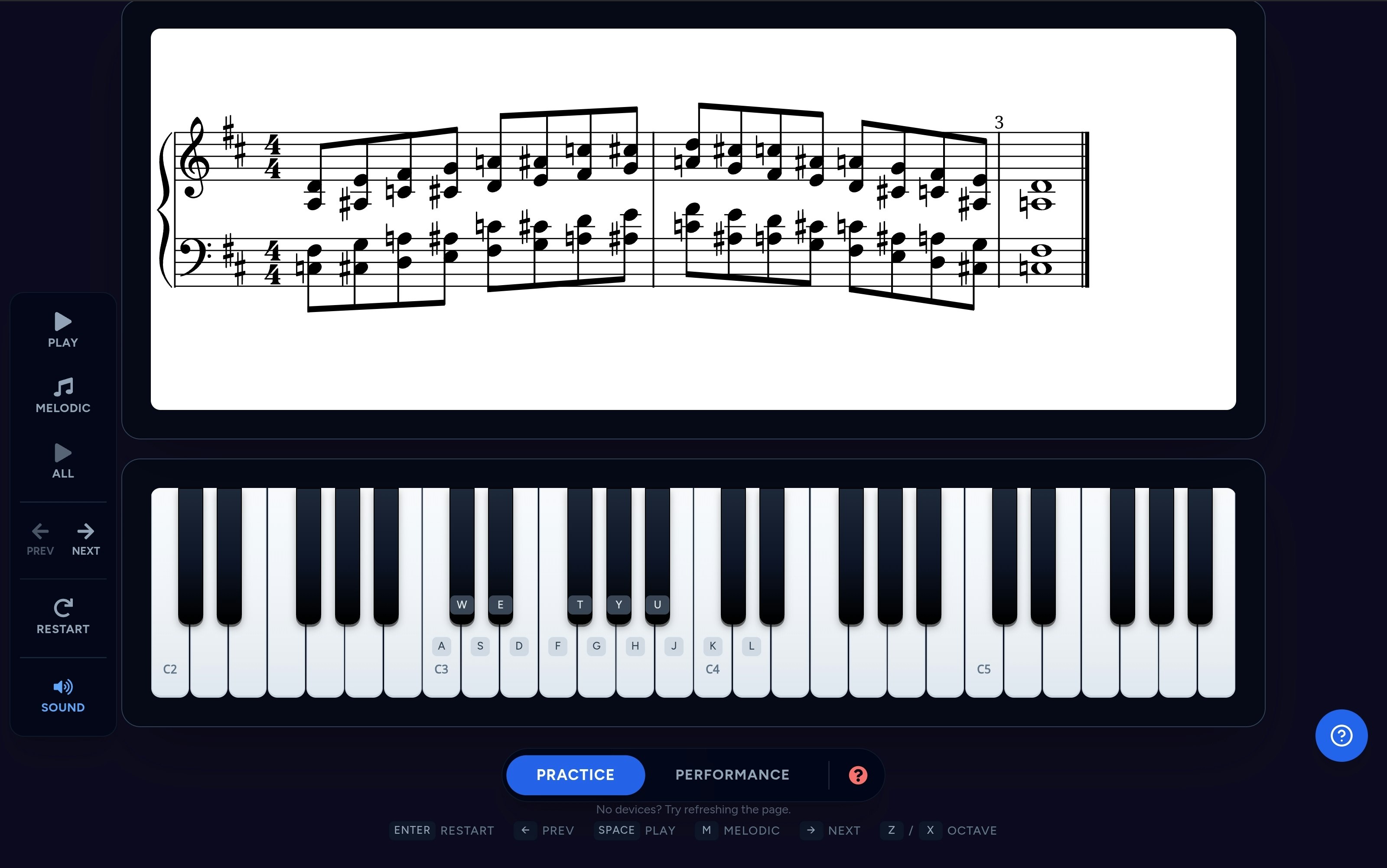Click the Play triangle icon in sidebar
The height and width of the screenshot is (868, 1387).
pyautogui.click(x=62, y=322)
